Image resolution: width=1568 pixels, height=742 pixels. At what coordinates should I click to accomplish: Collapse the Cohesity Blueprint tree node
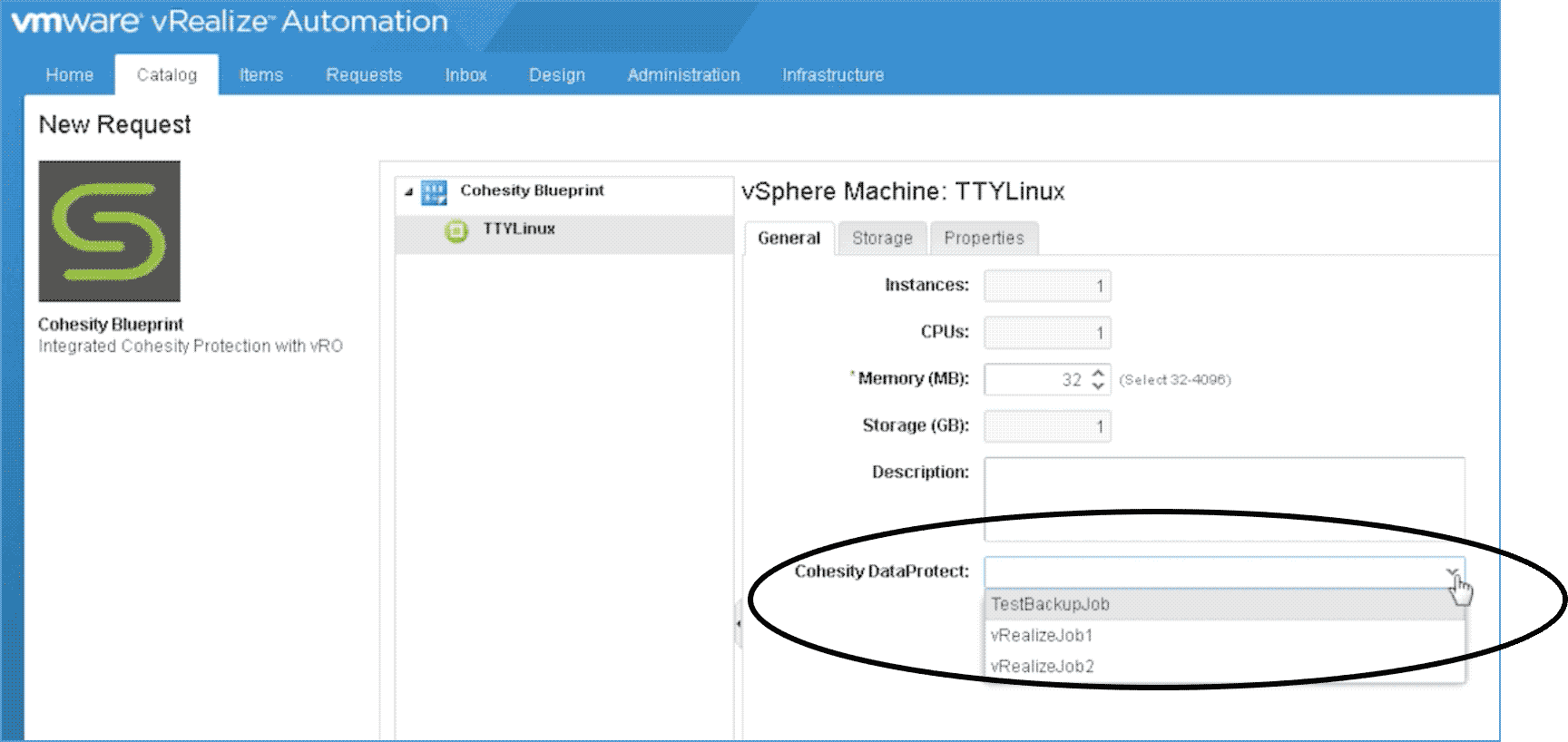tap(408, 192)
